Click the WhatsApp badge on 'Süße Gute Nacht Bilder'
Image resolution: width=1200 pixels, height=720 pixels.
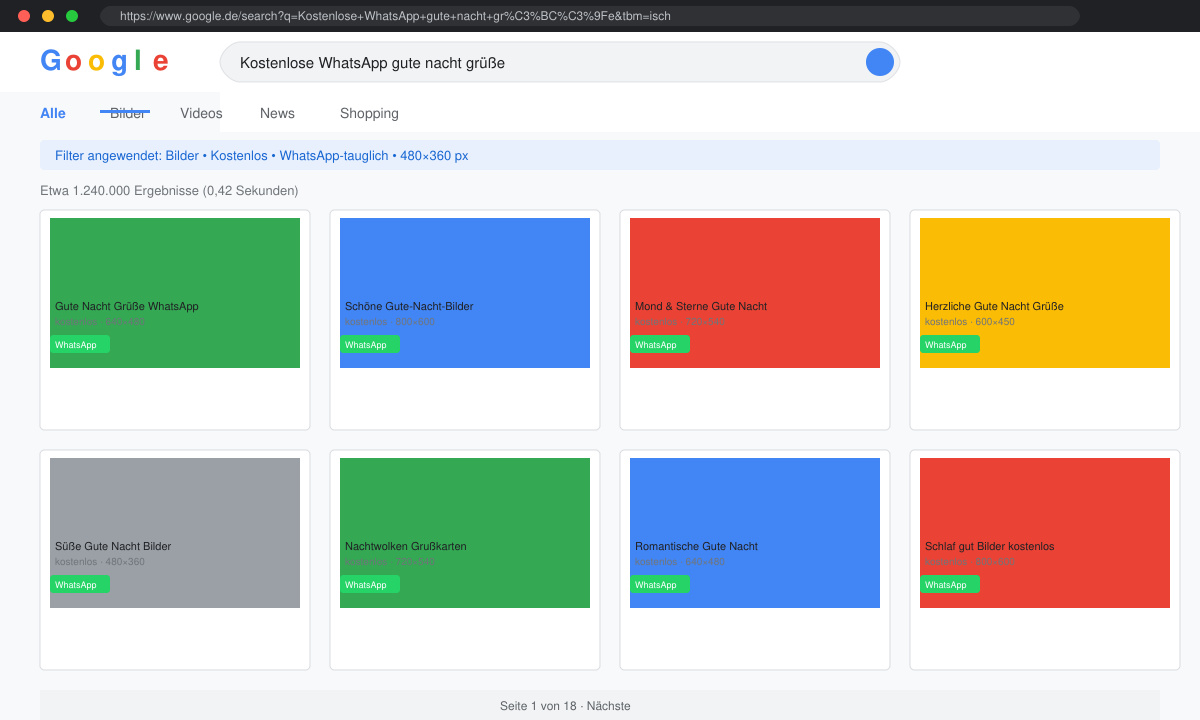pos(80,584)
